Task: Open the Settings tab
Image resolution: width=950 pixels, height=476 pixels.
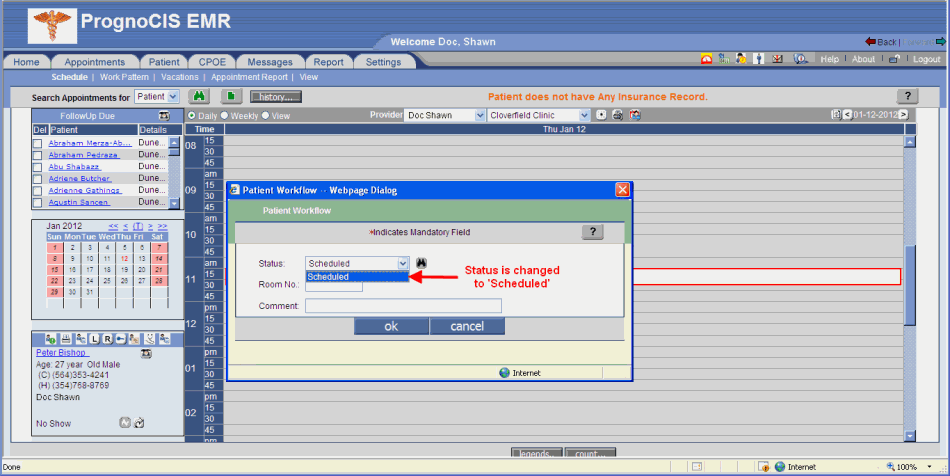Action: (384, 62)
